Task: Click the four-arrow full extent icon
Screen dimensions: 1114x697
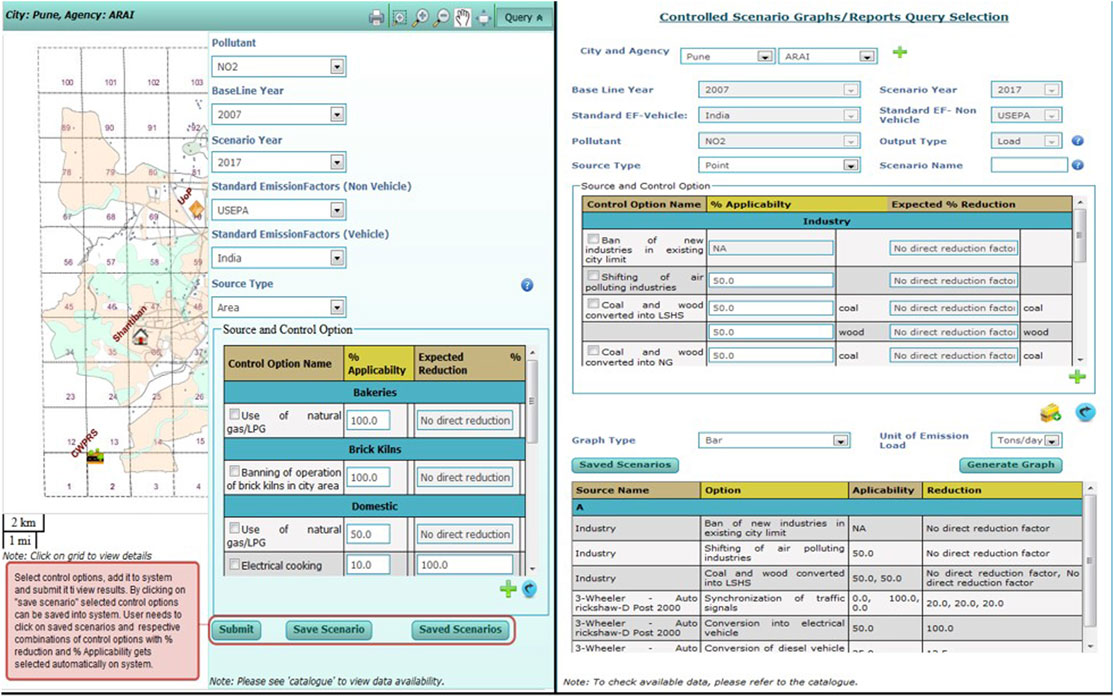Action: (x=483, y=18)
